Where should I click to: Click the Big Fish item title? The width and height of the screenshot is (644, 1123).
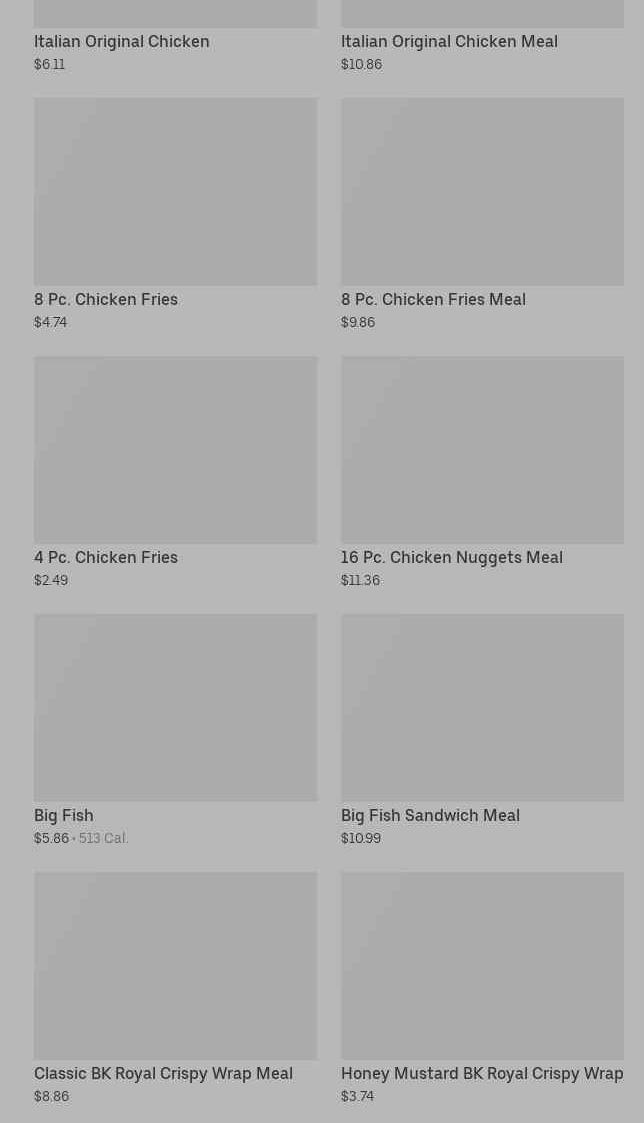point(64,815)
